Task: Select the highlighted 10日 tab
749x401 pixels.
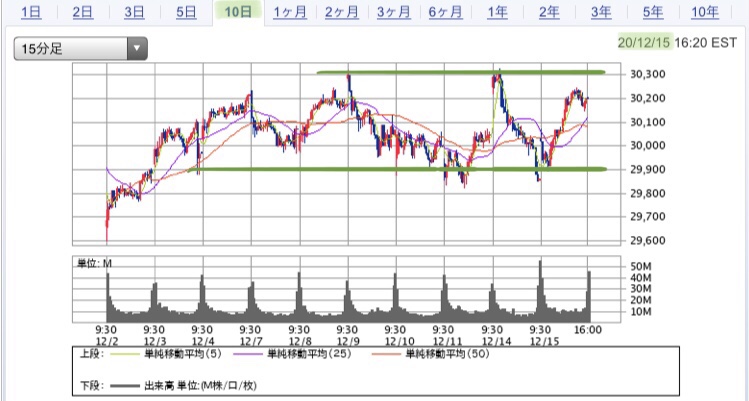Action: click(x=238, y=11)
